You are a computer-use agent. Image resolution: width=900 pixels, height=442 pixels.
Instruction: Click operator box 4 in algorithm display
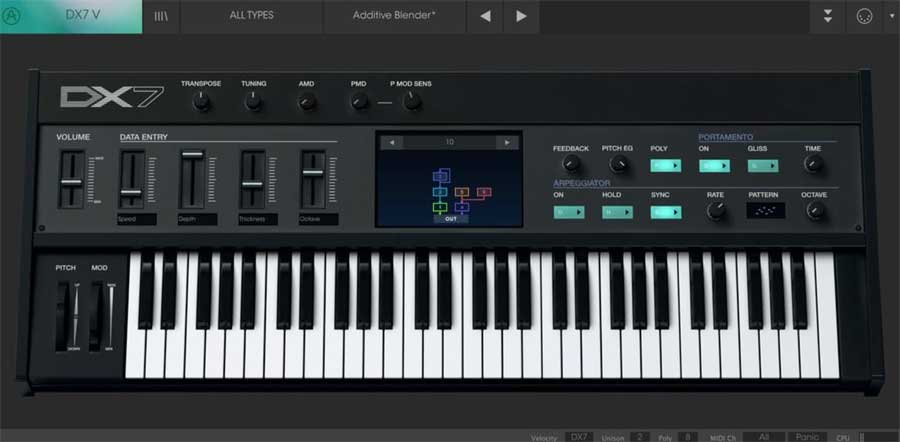462,207
